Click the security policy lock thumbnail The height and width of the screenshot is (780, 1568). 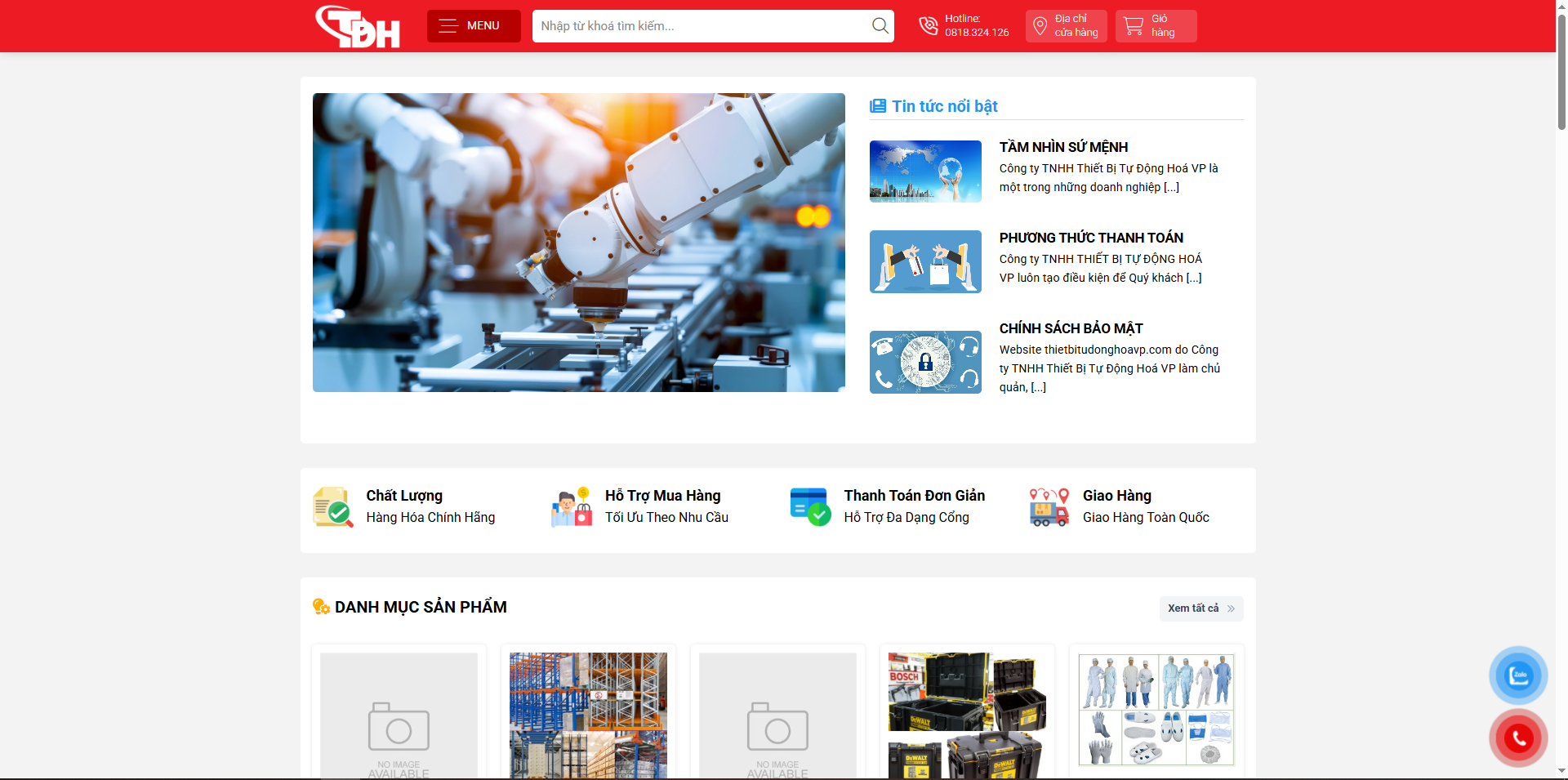[925, 362]
